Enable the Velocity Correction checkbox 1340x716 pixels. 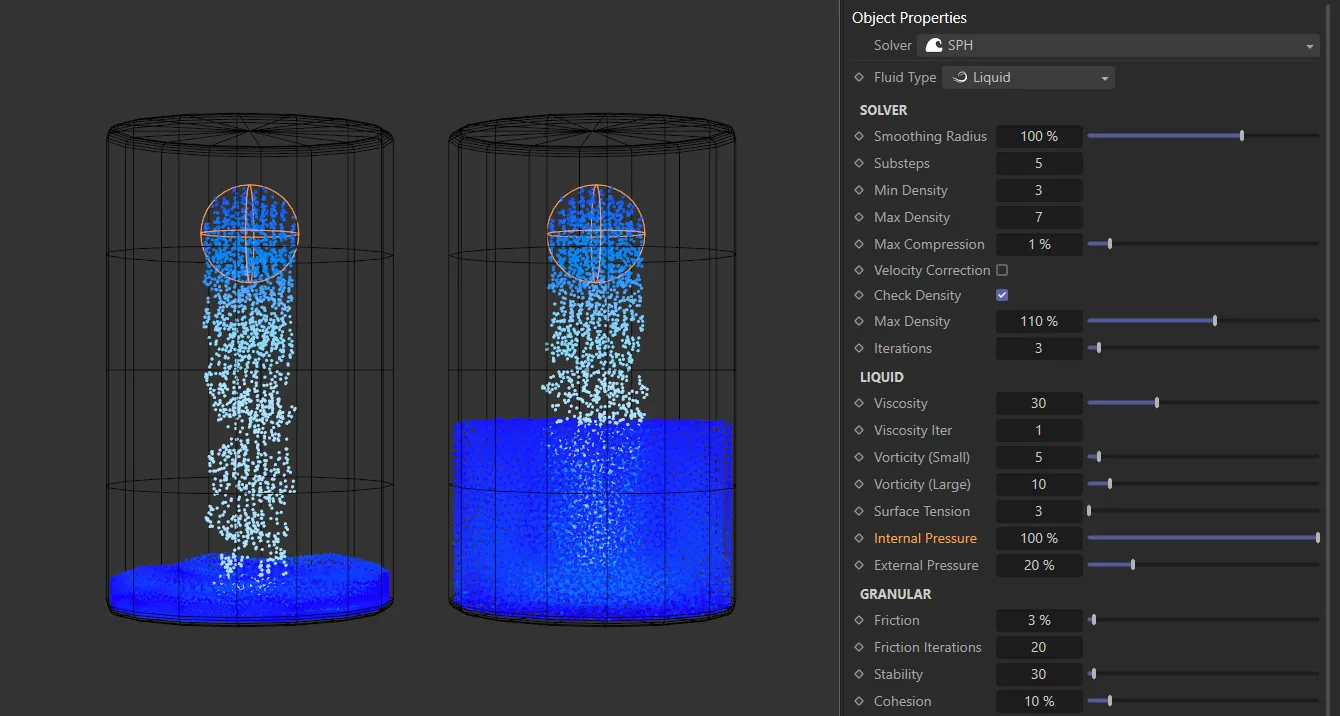click(1002, 269)
